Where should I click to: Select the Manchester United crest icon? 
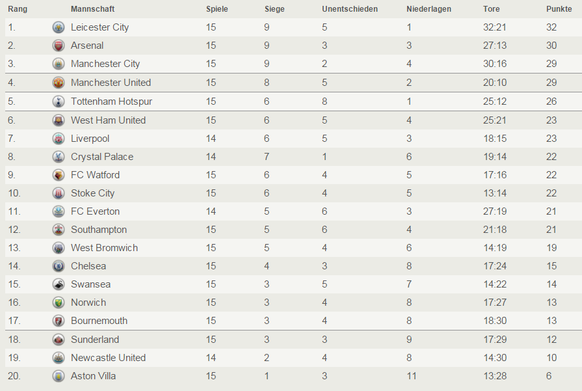pos(58,82)
